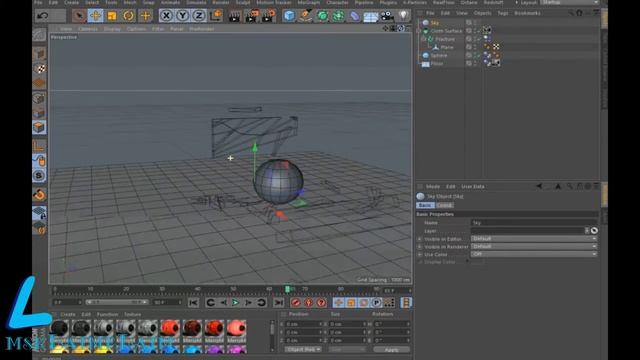The width and height of the screenshot is (640, 360).
Task: Click the Apply button in Coordinates
Action: (x=391, y=350)
